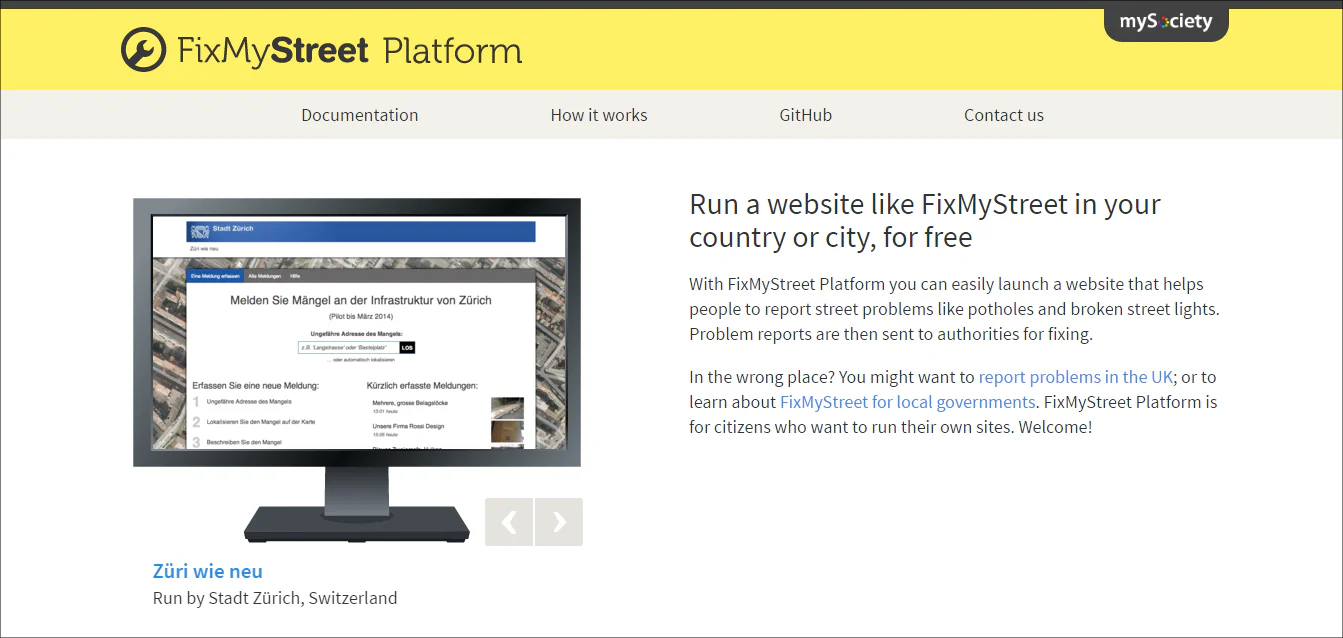Show previous slide with left arrow
This screenshot has height=638, width=1343.
(509, 522)
